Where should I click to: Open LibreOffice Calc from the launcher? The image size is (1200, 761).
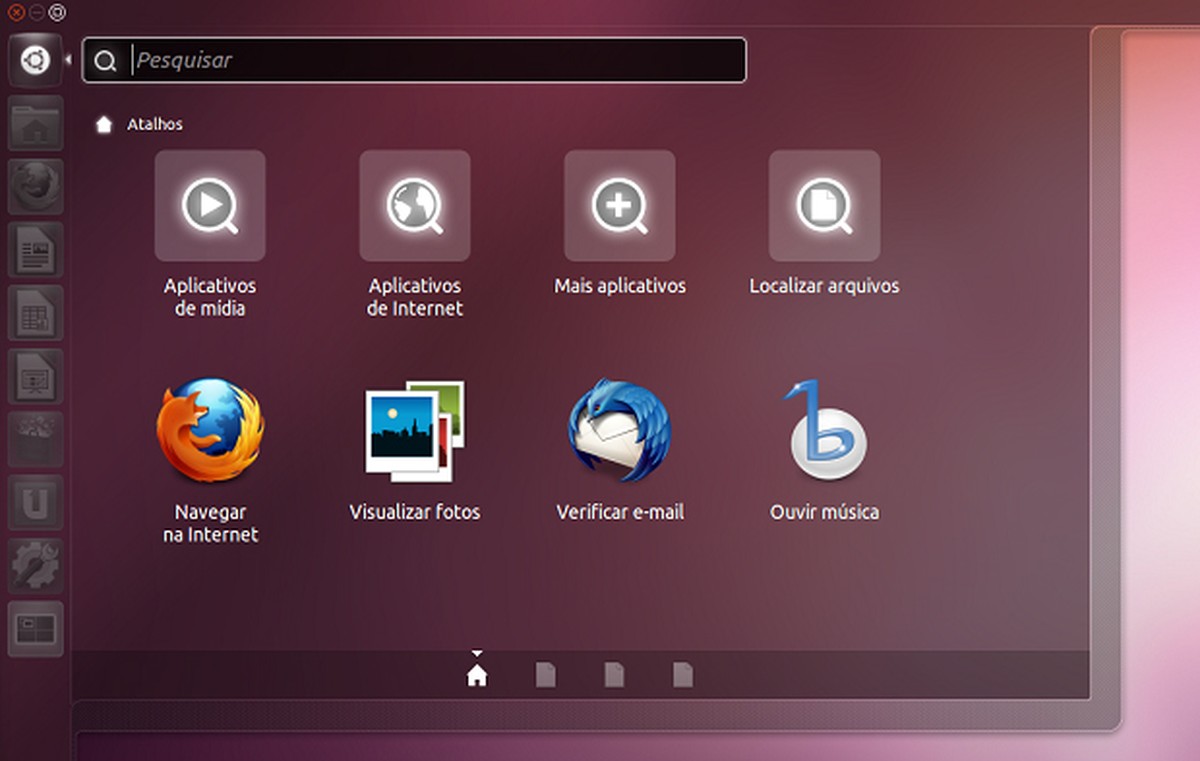(x=35, y=312)
